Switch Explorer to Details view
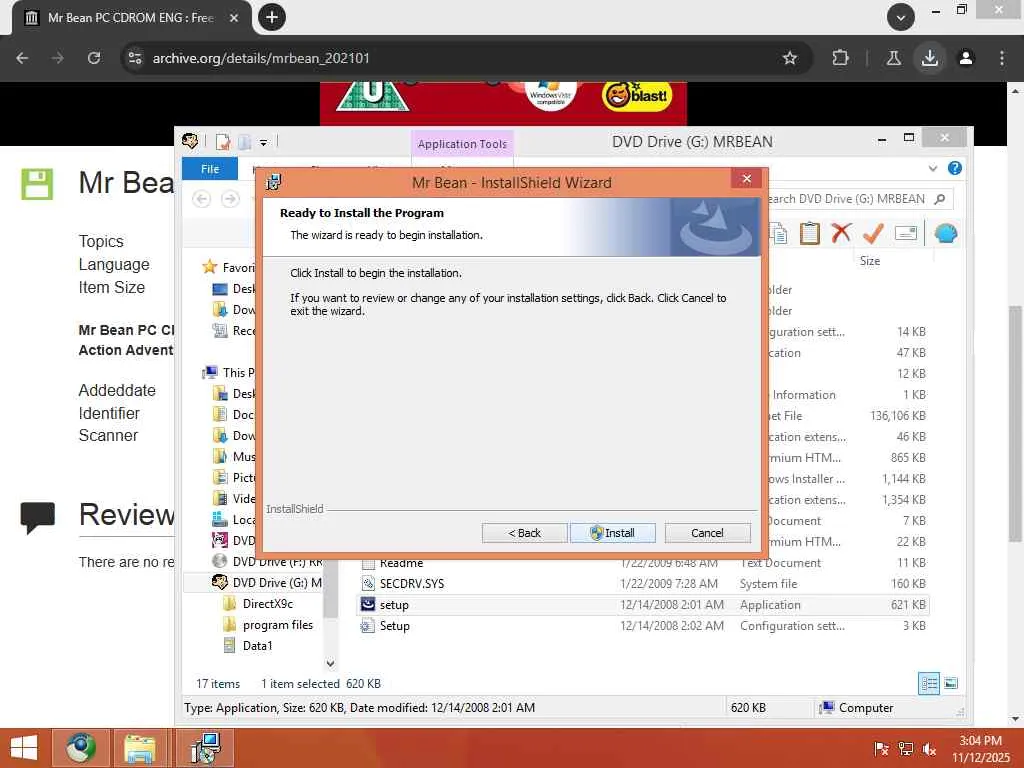Image resolution: width=1024 pixels, height=768 pixels. [929, 684]
